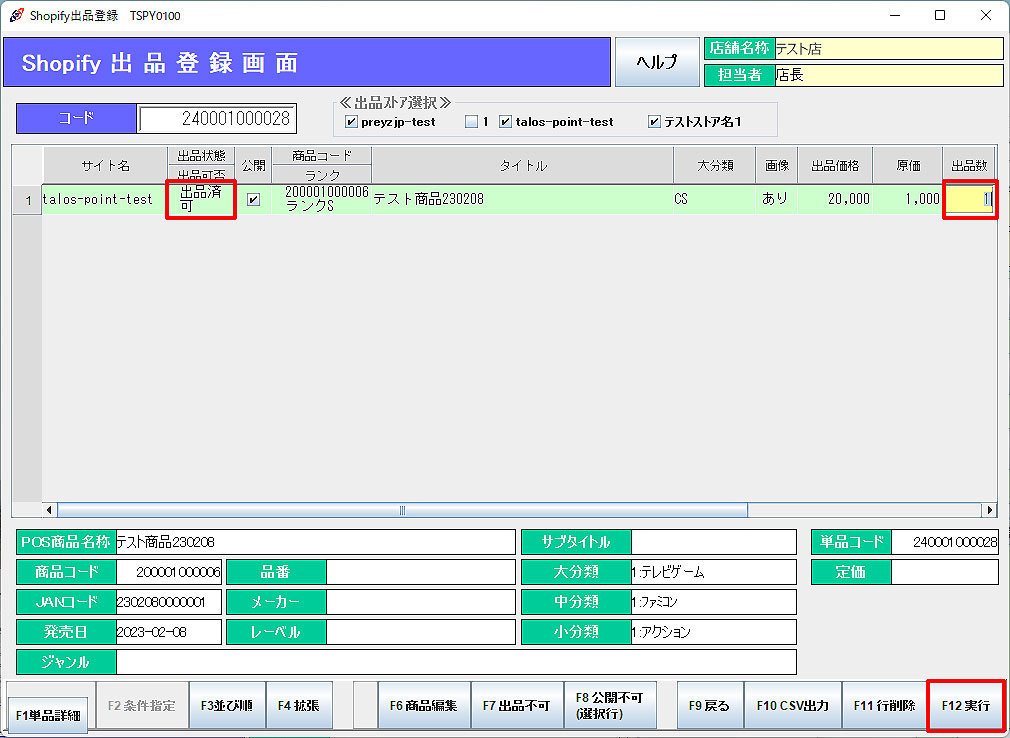Export with F10 CSV出力 button
This screenshot has width=1010, height=738.
coord(792,705)
